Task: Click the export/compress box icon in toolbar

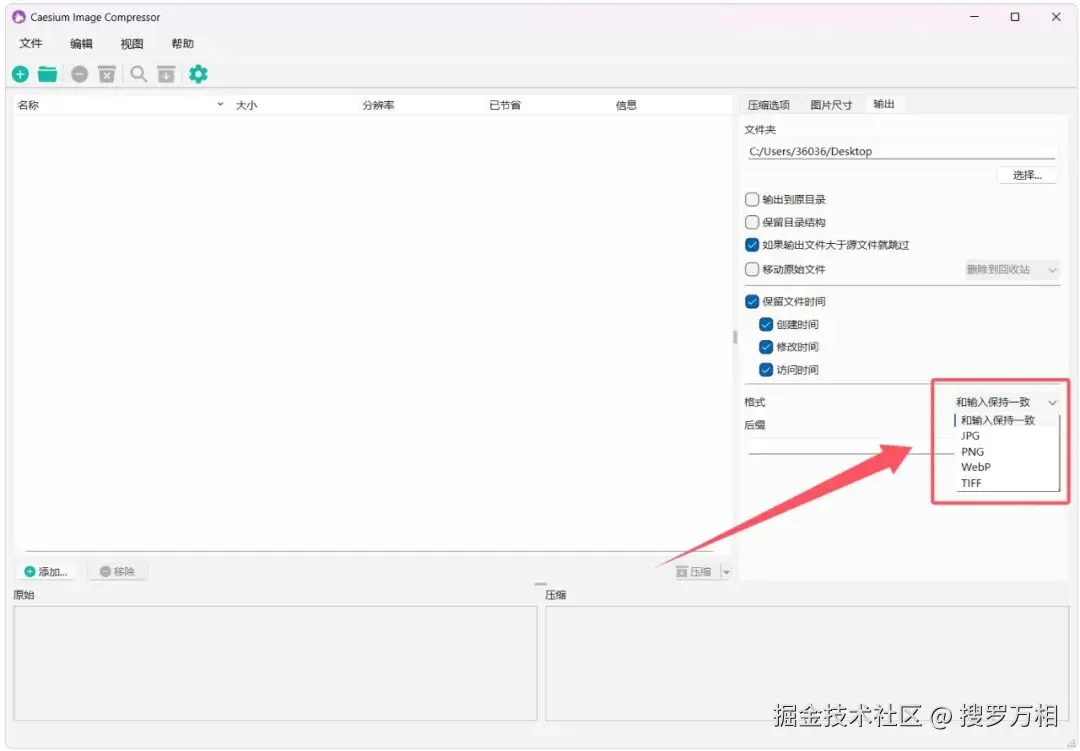Action: coord(166,73)
